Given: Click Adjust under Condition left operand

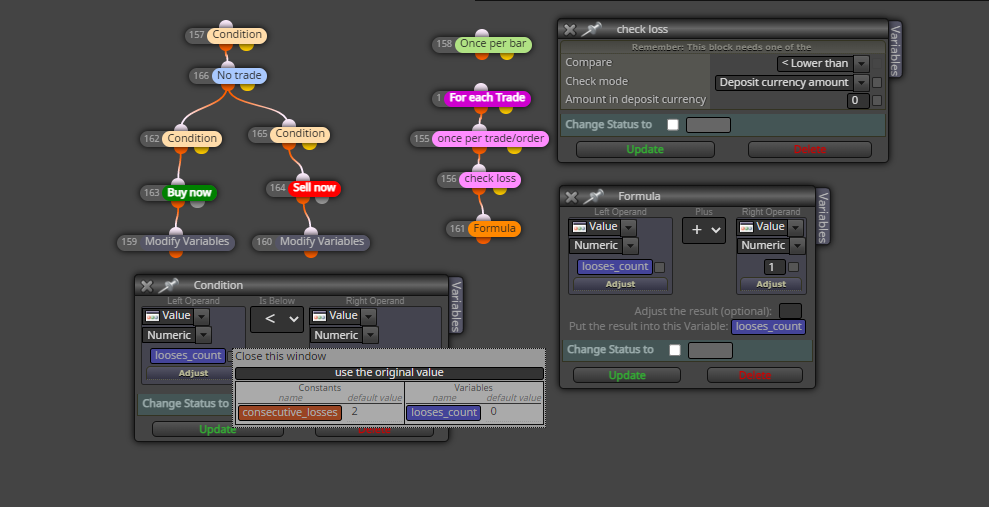Looking at the screenshot, I should (194, 373).
